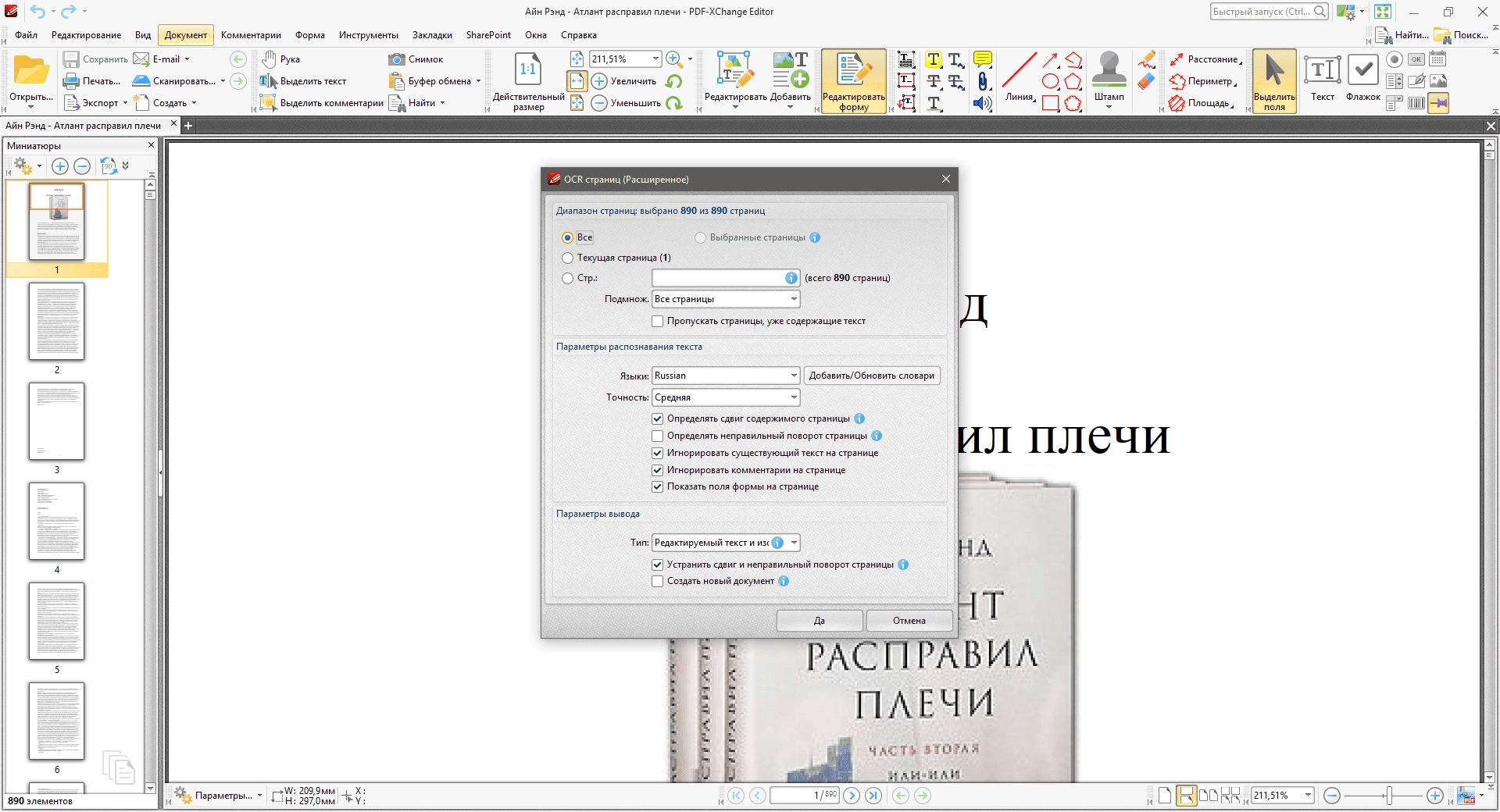The width and height of the screenshot is (1500, 812).
Task: Click the 'Выделить текст' button
Action: tap(303, 81)
